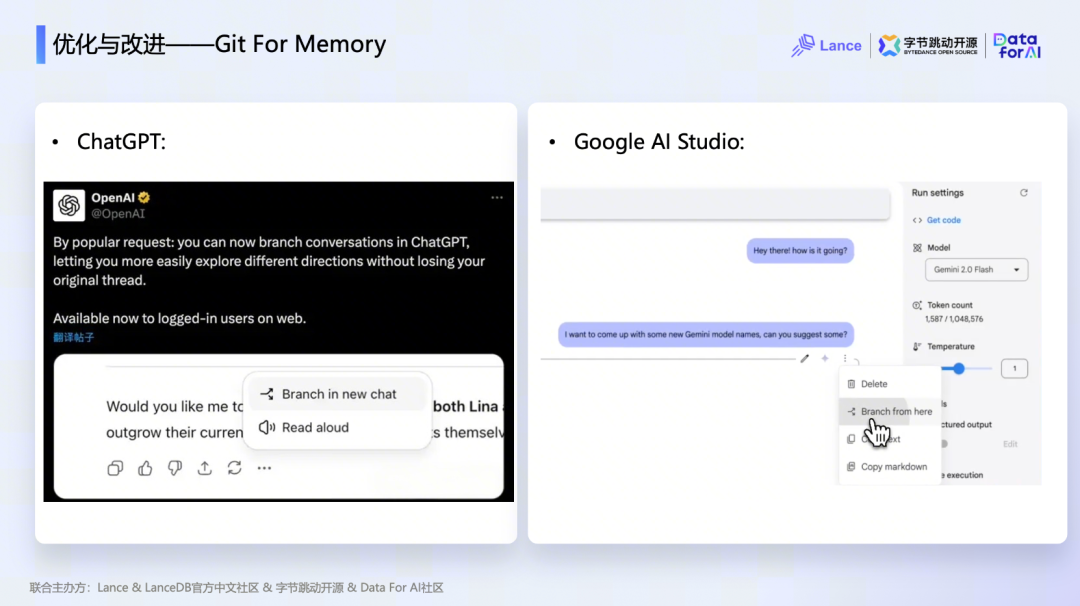The image size is (1080, 606).
Task: Click the 'ChatGPT:' heading
Action: [121, 142]
